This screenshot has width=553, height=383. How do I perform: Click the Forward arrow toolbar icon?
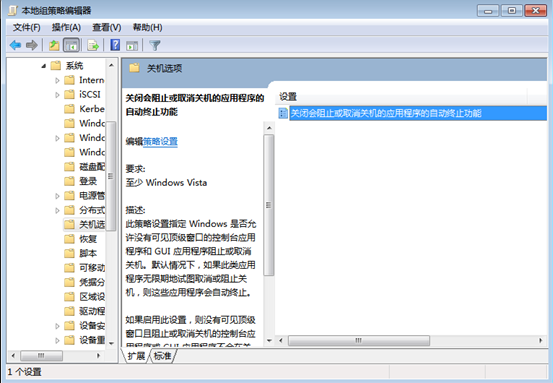(x=32, y=45)
